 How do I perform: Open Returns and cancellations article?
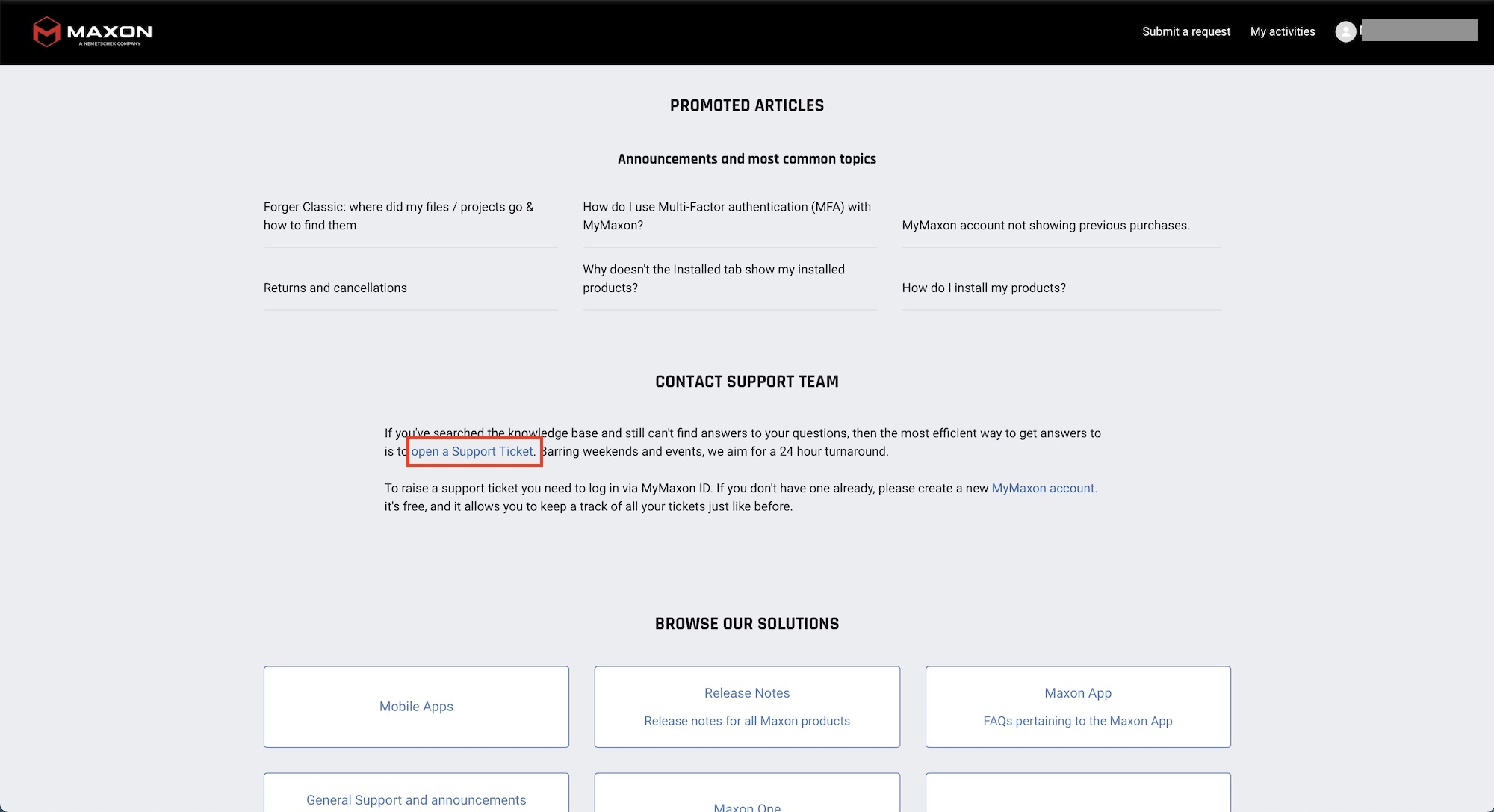pyautogui.click(x=335, y=288)
